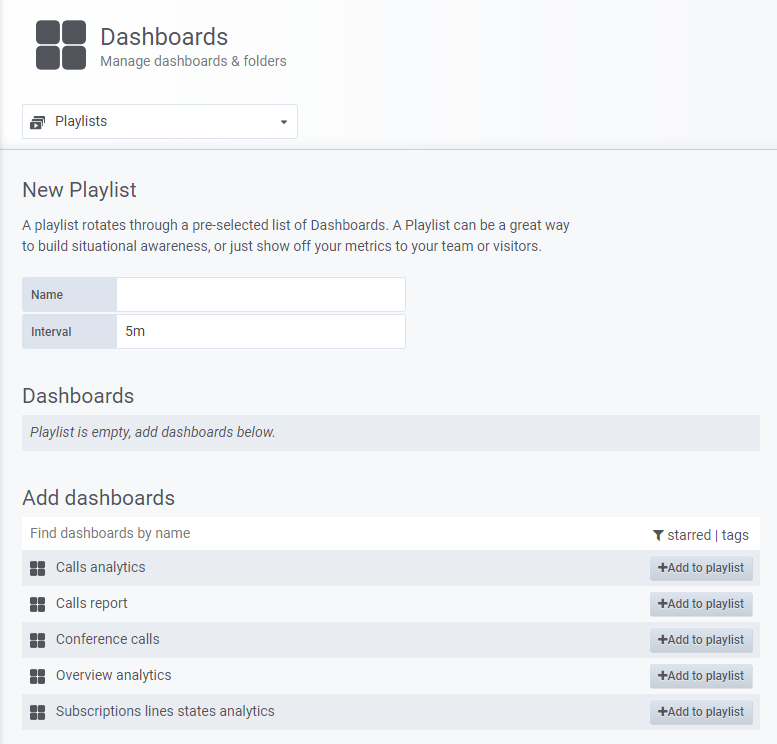Click the Calls report dashboard icon

[38, 604]
